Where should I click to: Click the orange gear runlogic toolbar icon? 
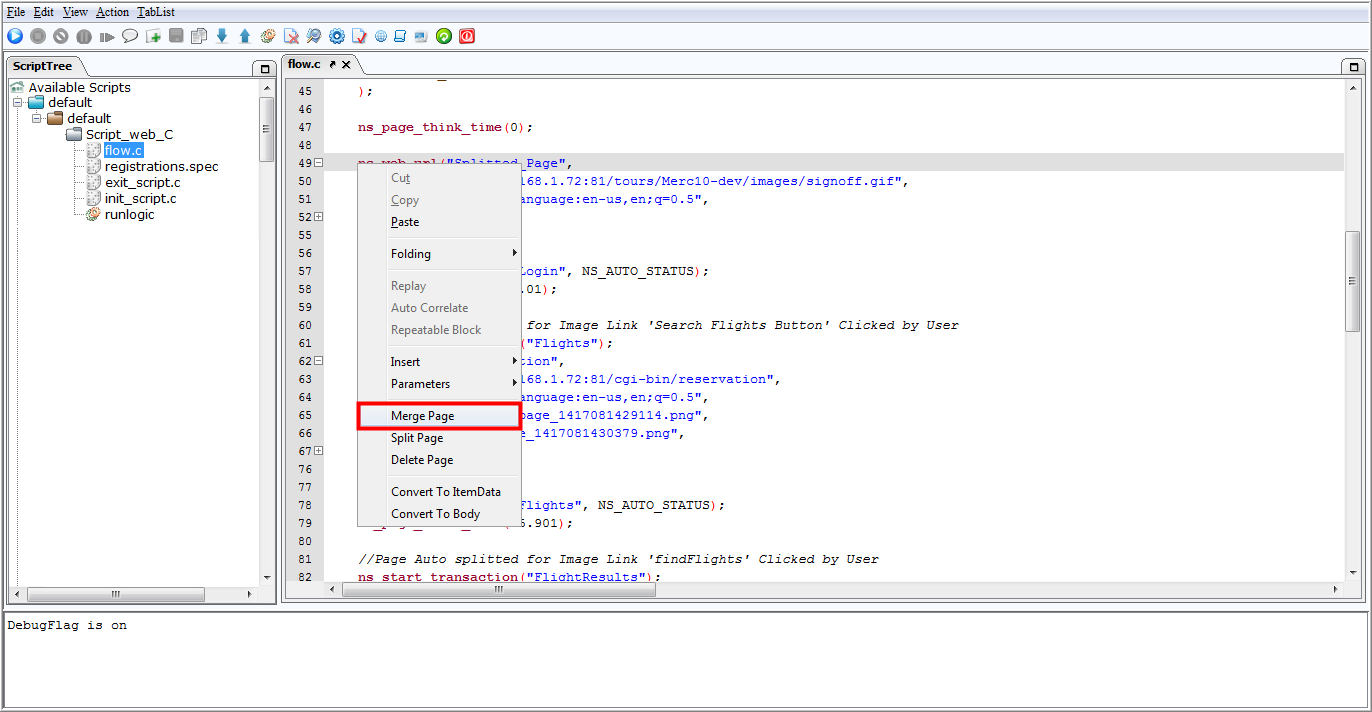[x=268, y=36]
